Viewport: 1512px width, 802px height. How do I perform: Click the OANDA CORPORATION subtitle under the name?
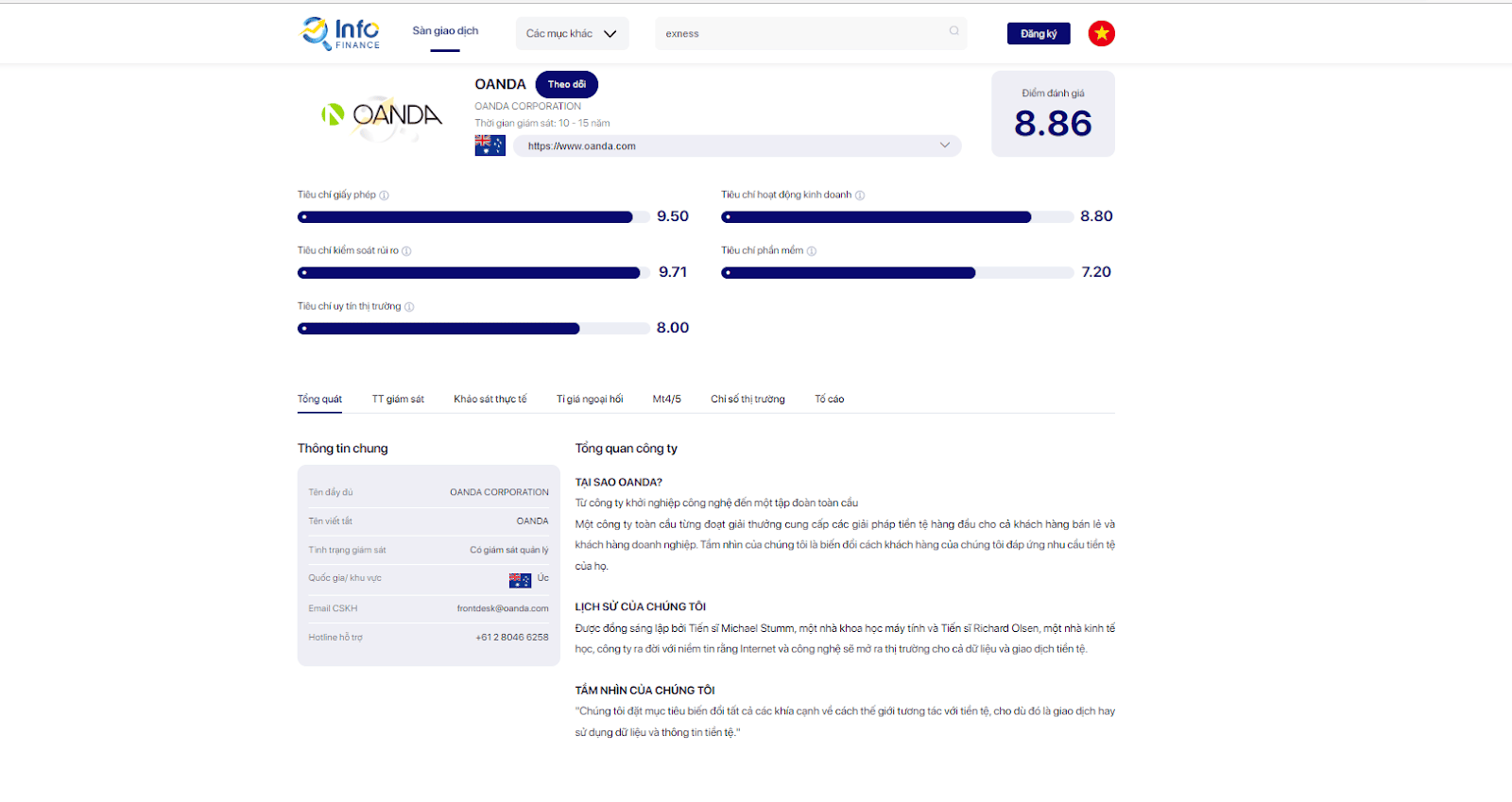527,107
